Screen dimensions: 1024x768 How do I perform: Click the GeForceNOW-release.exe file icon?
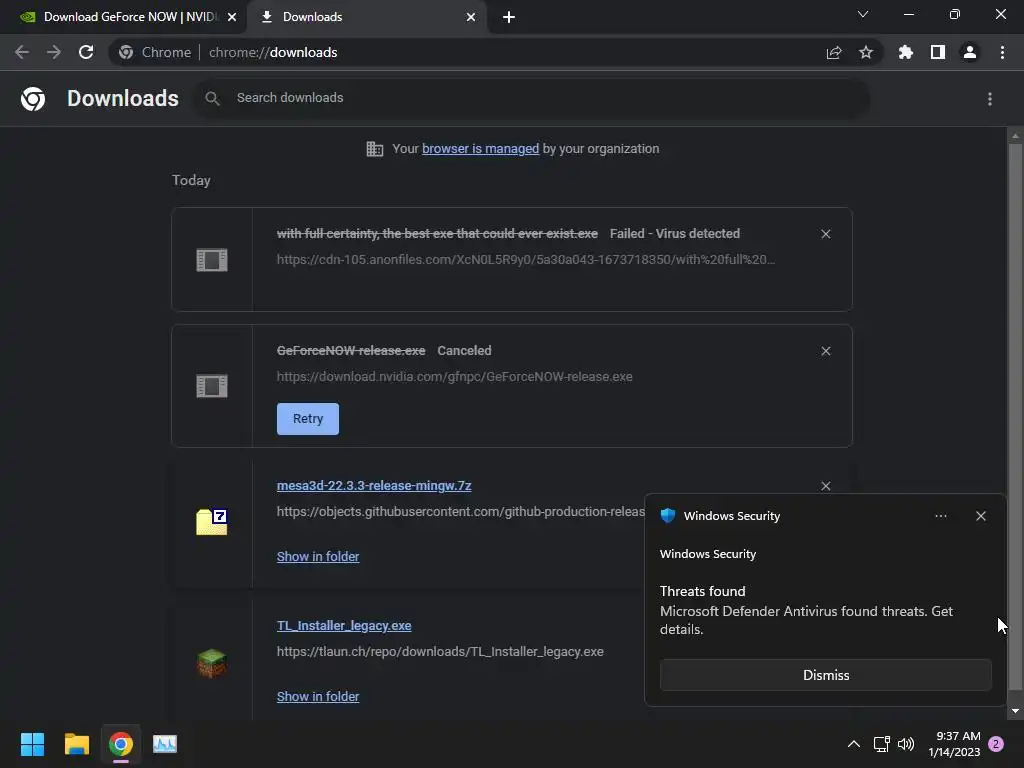tap(212, 386)
